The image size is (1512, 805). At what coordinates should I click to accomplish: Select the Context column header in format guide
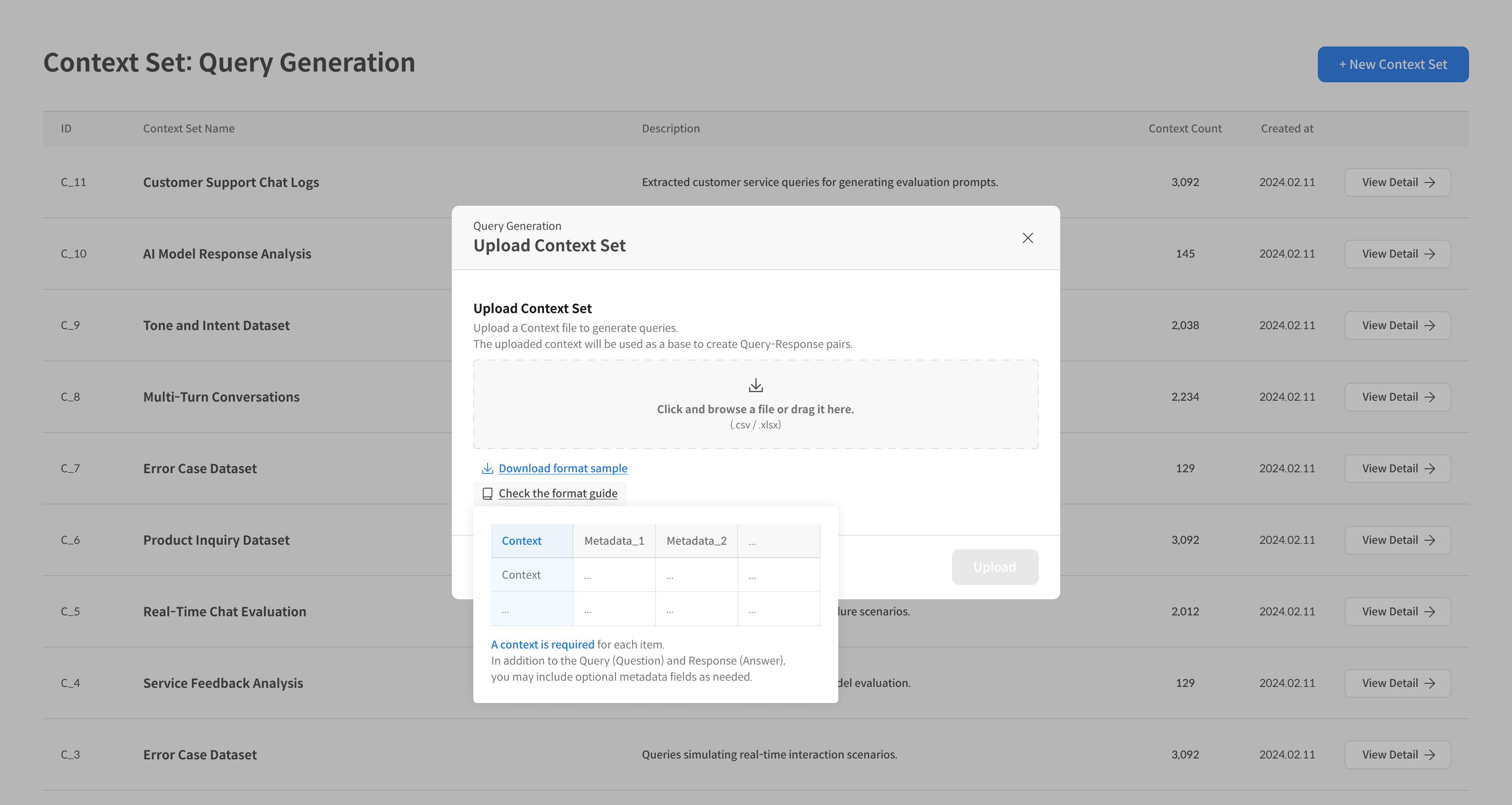(x=521, y=541)
